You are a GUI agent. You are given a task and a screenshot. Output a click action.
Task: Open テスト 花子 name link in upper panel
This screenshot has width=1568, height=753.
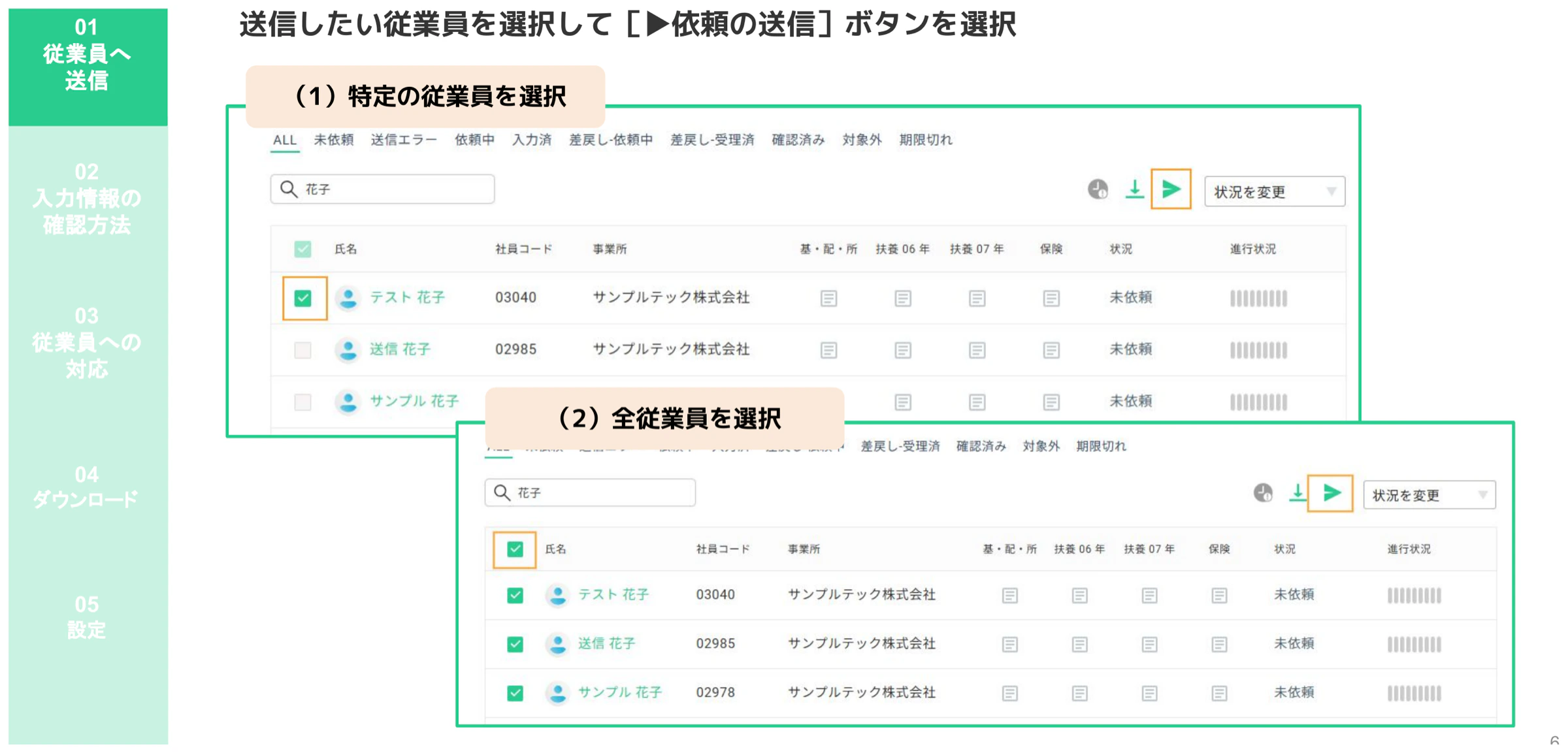tap(408, 298)
